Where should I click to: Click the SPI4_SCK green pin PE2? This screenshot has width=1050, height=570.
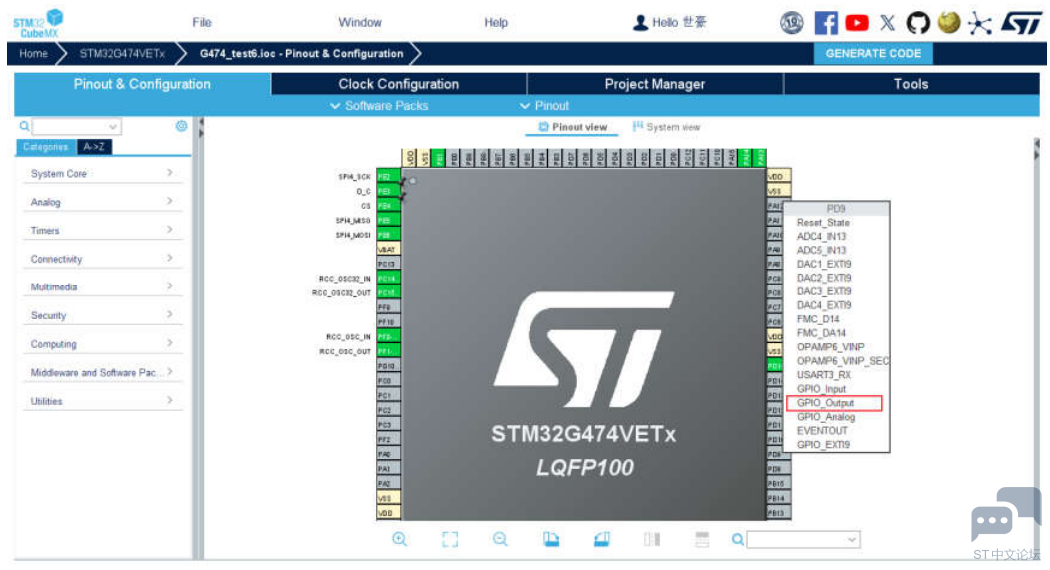coord(388,176)
